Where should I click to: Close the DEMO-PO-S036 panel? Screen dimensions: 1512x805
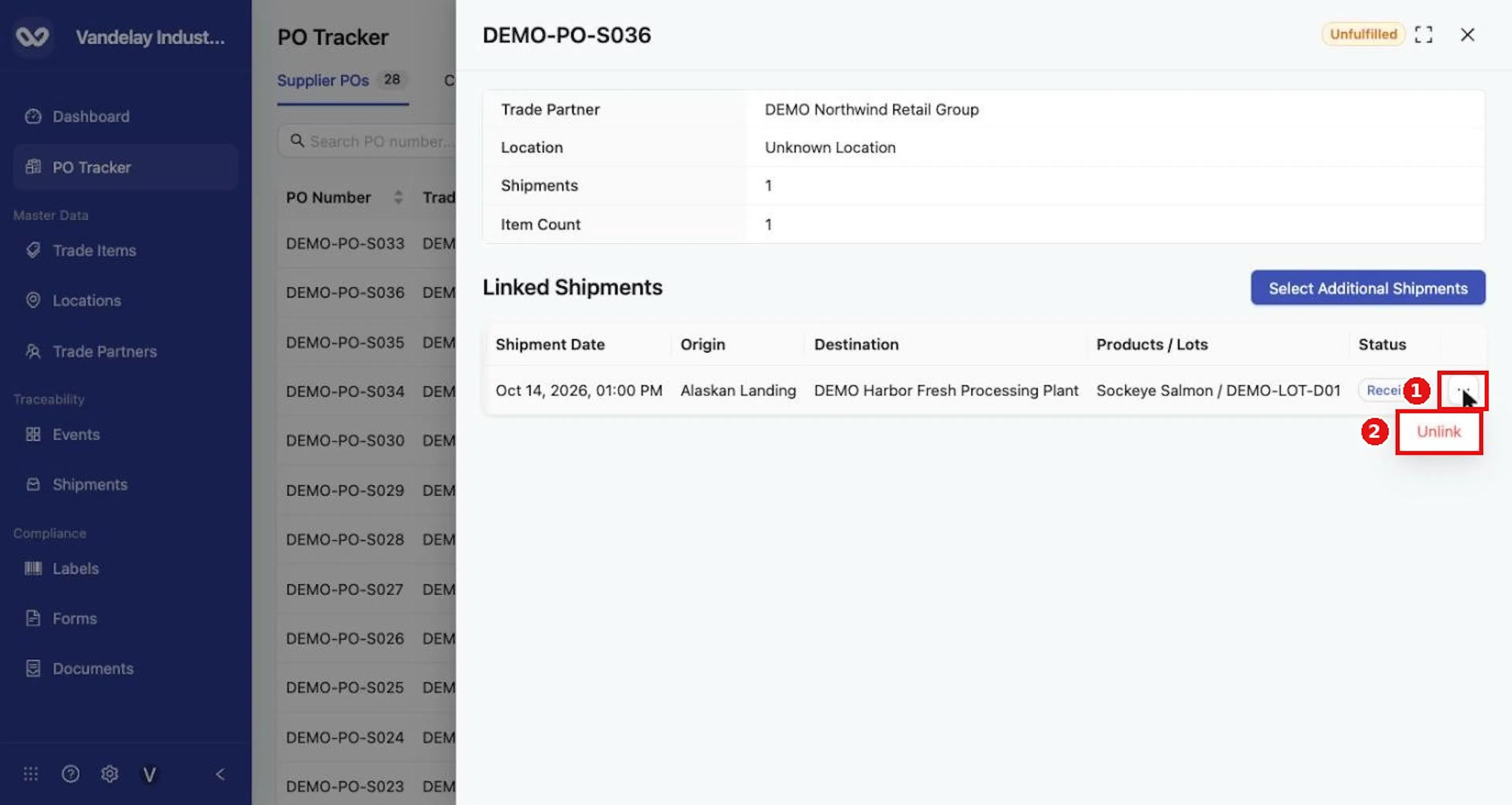click(1468, 35)
